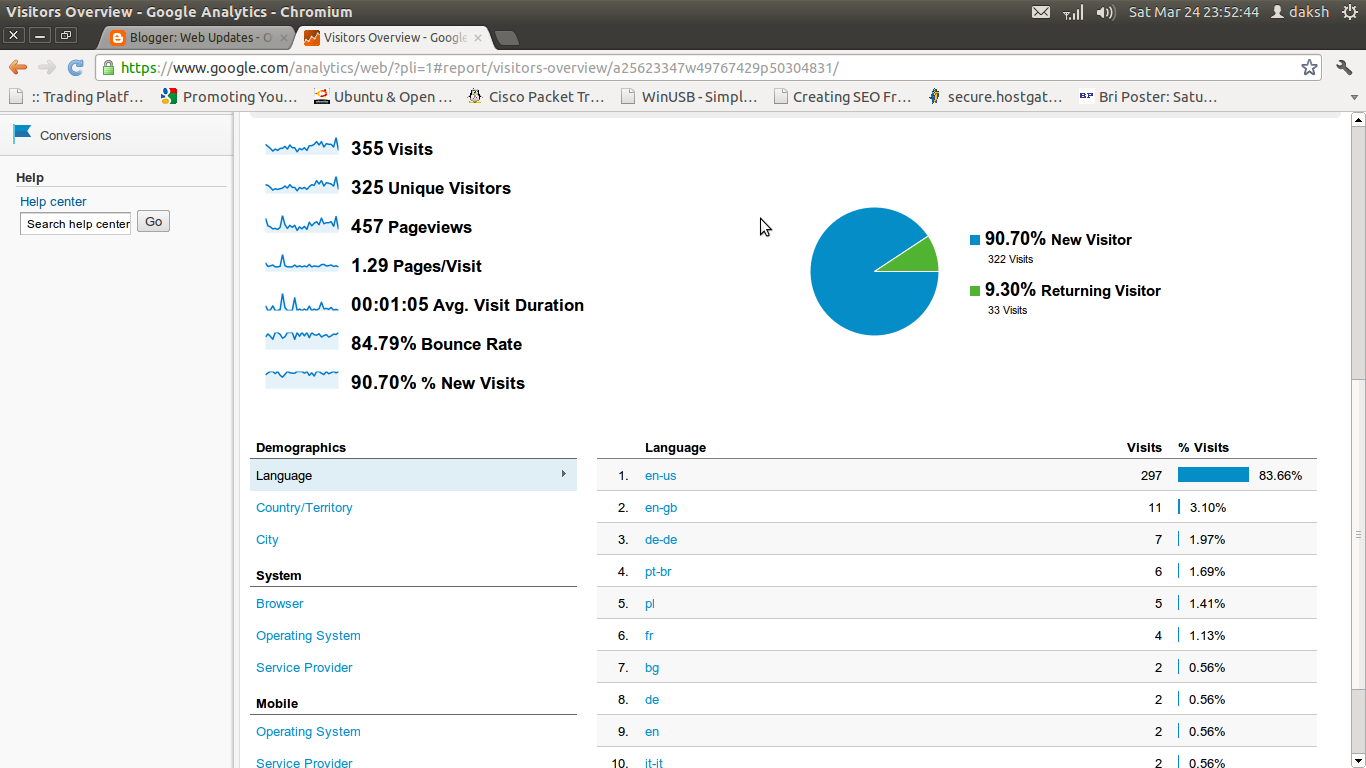This screenshot has width=1366, height=768.
Task: Bookmark the page with the star icon
Action: coord(1311,69)
